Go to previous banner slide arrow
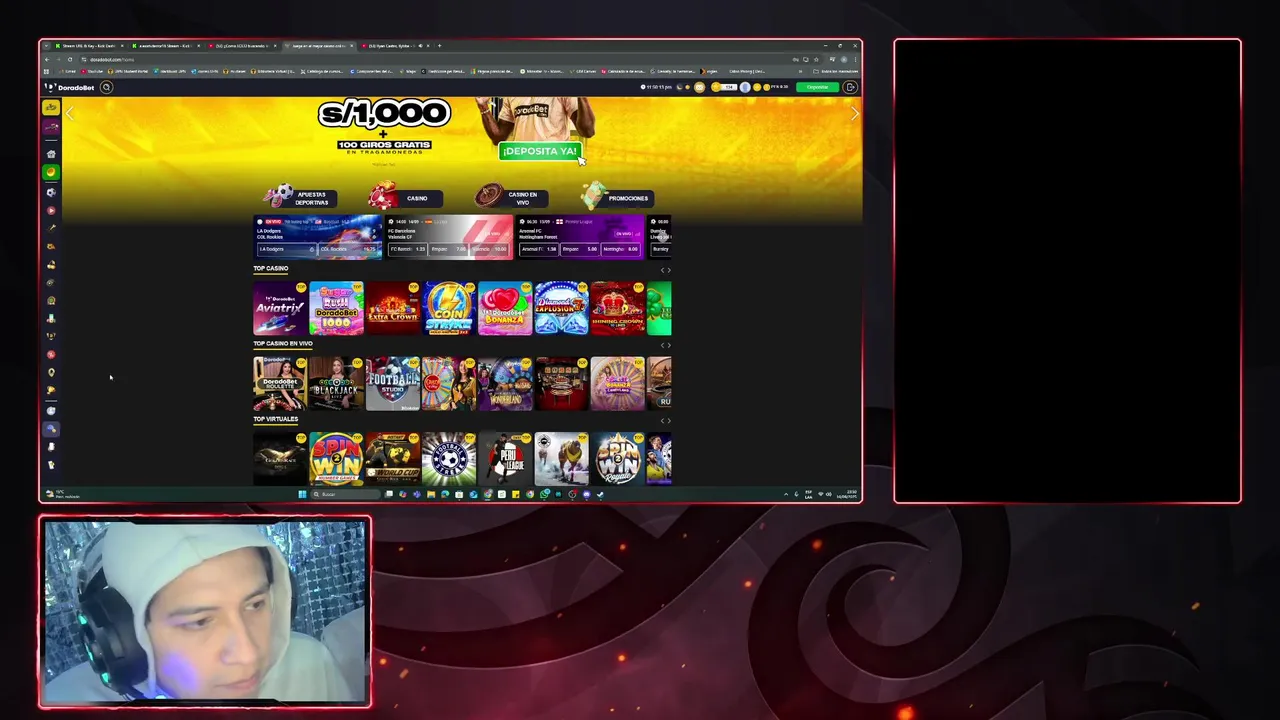The width and height of the screenshot is (1280, 720). [70, 115]
